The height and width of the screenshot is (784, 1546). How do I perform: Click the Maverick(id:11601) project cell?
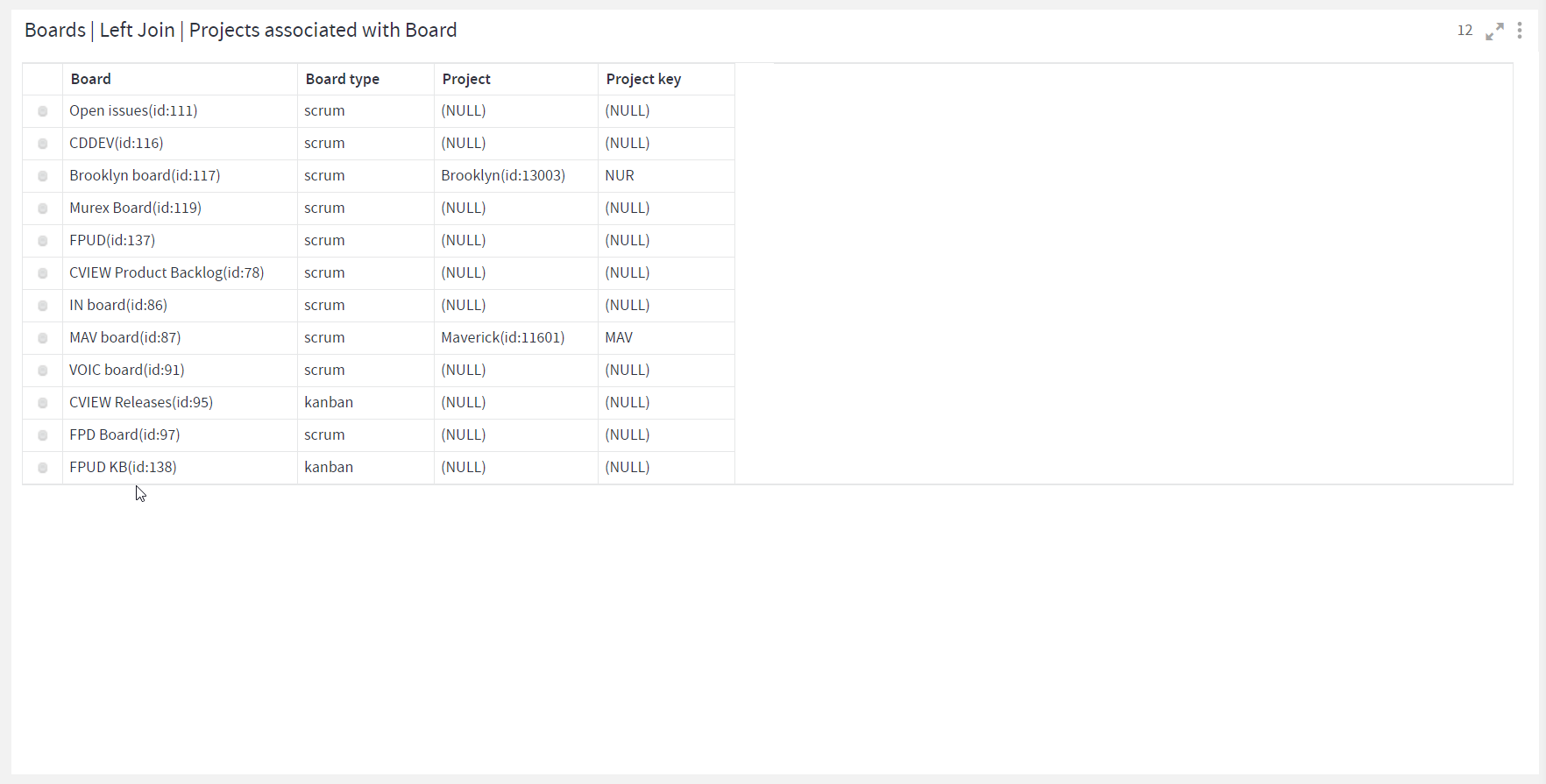(515, 337)
